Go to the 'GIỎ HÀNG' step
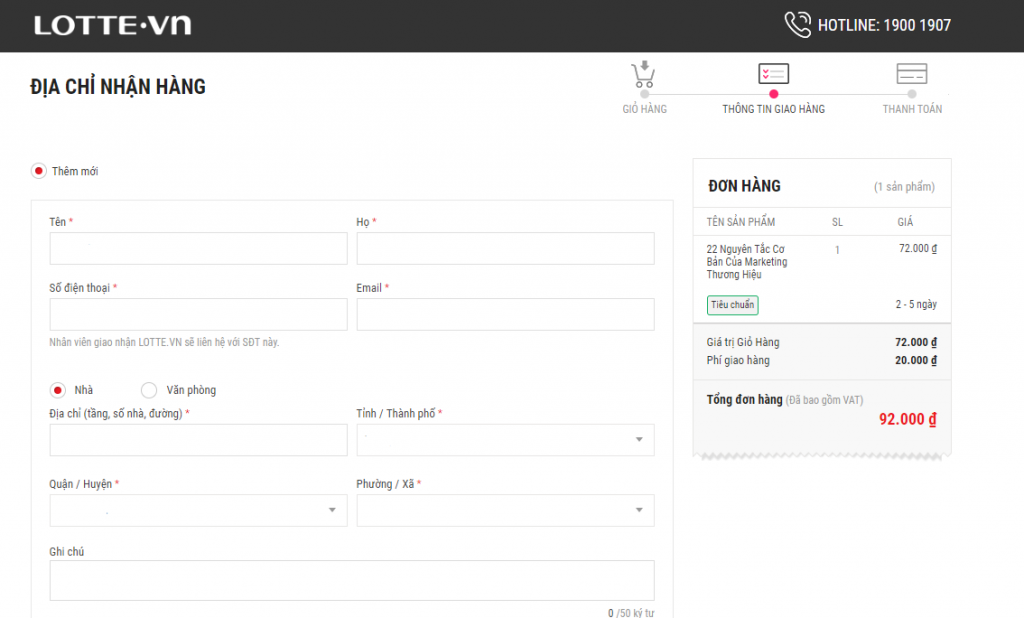 pos(644,109)
